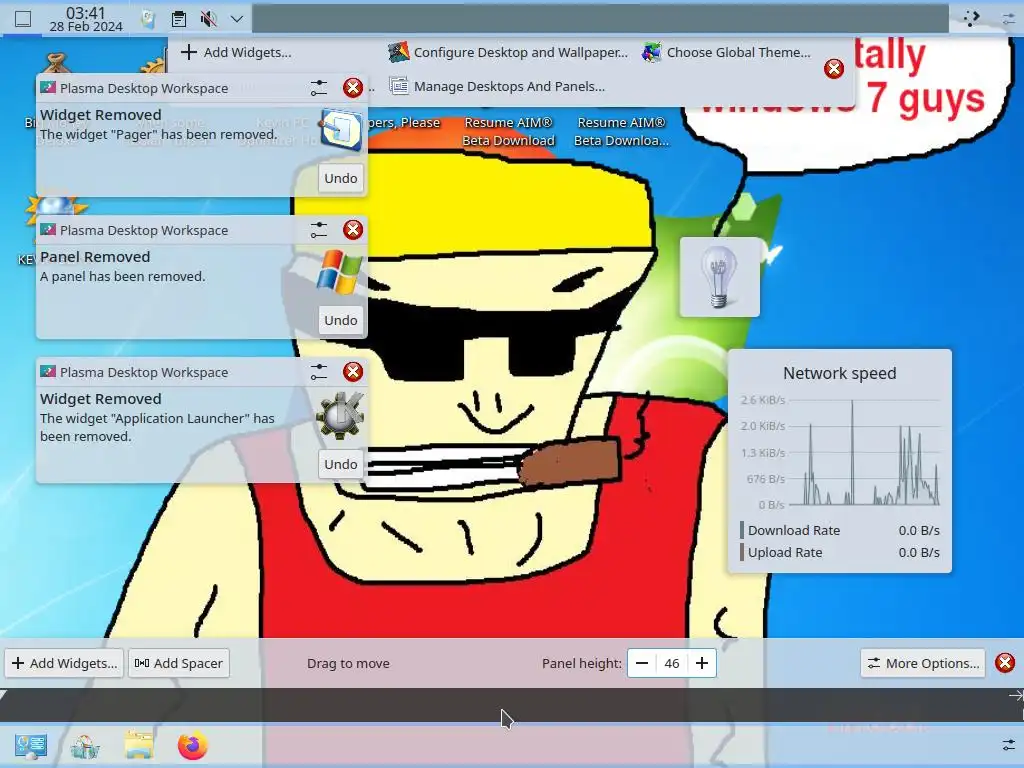1024x768 pixels.
Task: Dismiss the Pager Widget Removed notification
Action: pyautogui.click(x=353, y=88)
